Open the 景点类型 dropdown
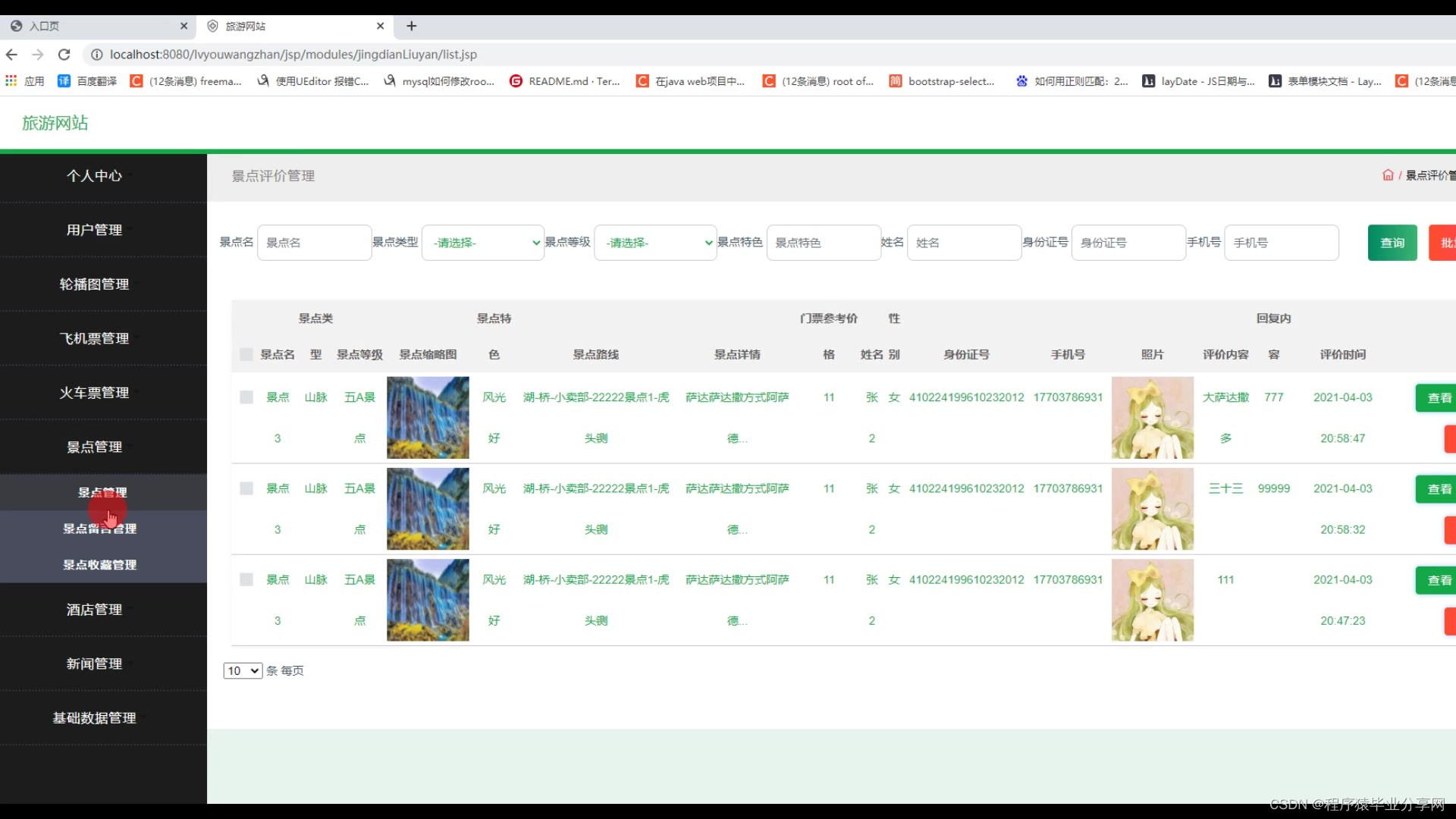This screenshot has width=1456, height=819. point(483,243)
